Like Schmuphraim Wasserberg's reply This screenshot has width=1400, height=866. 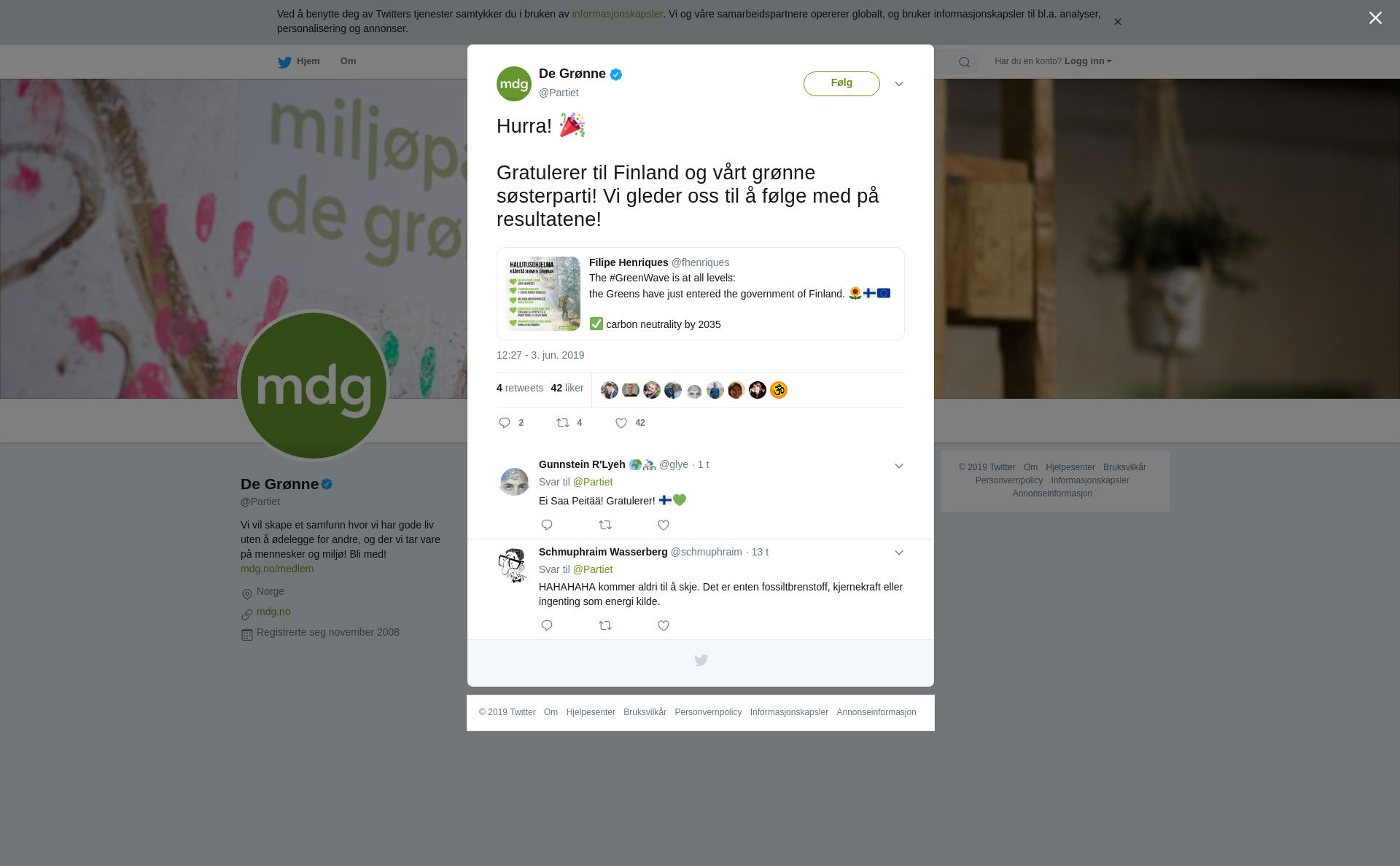tap(664, 625)
